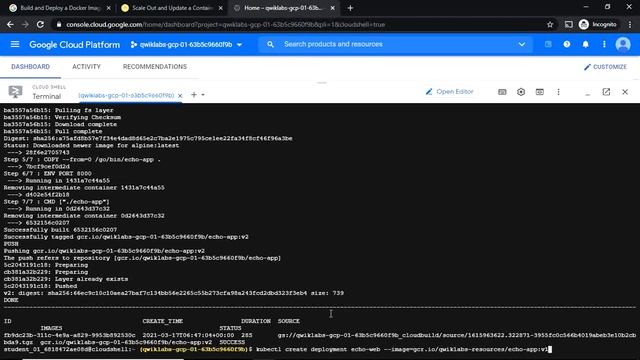Open the Chrome three-dot menu
The height and width of the screenshot is (360, 640).
630,24
